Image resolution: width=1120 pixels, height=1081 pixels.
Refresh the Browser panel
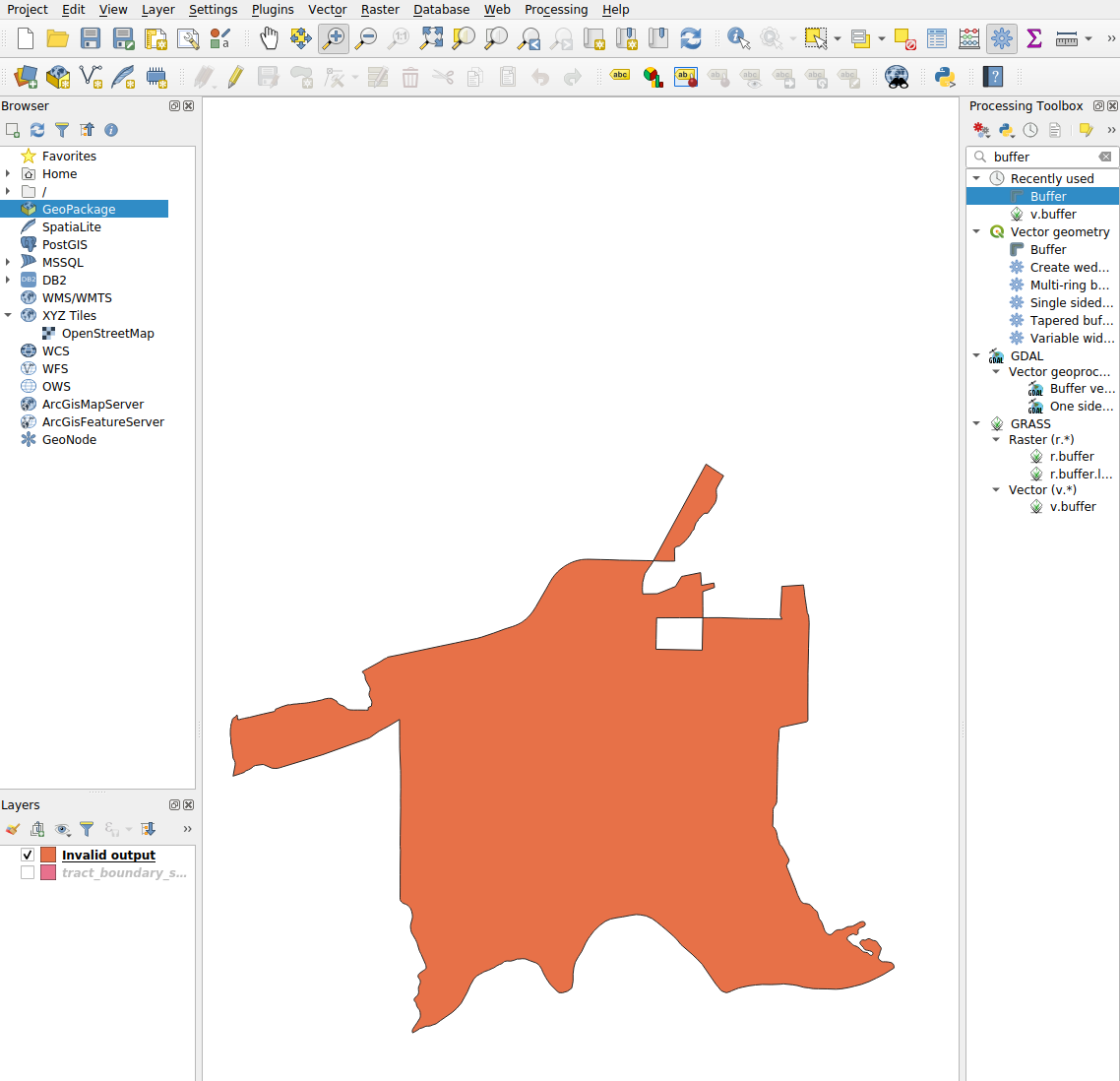tap(37, 130)
